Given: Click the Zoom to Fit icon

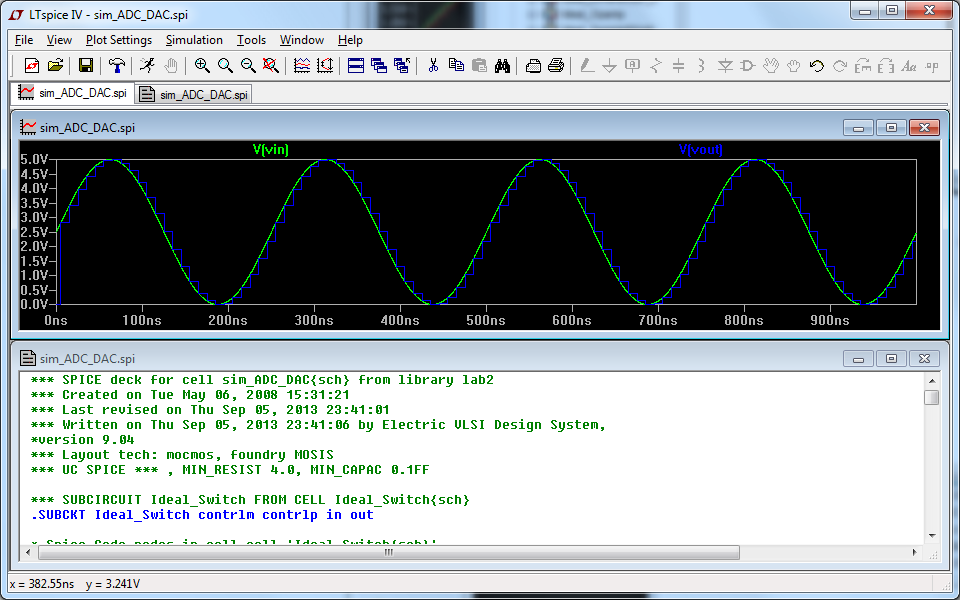Looking at the screenshot, I should pos(270,66).
